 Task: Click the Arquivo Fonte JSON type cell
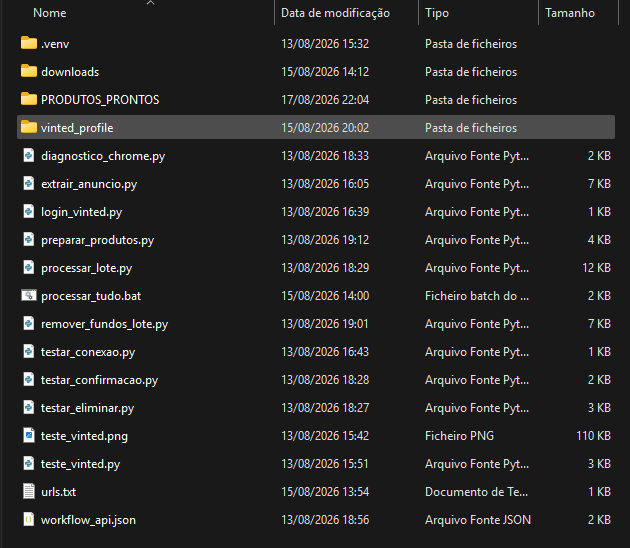[478, 520]
